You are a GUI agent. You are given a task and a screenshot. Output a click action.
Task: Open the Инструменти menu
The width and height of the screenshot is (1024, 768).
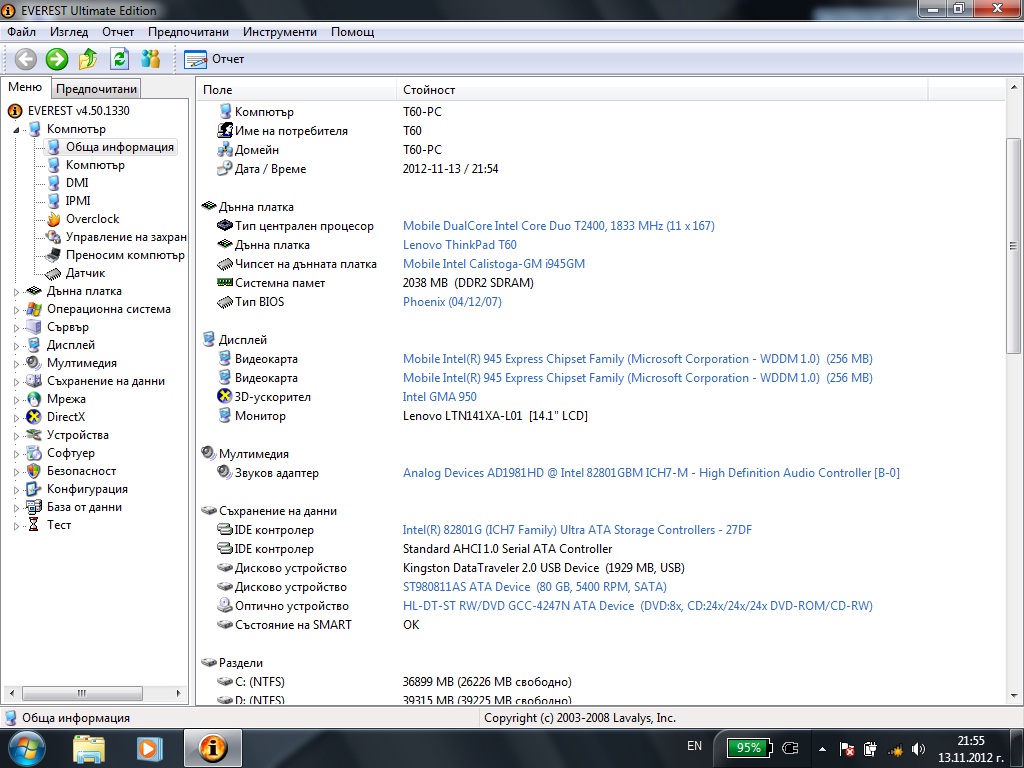click(280, 32)
